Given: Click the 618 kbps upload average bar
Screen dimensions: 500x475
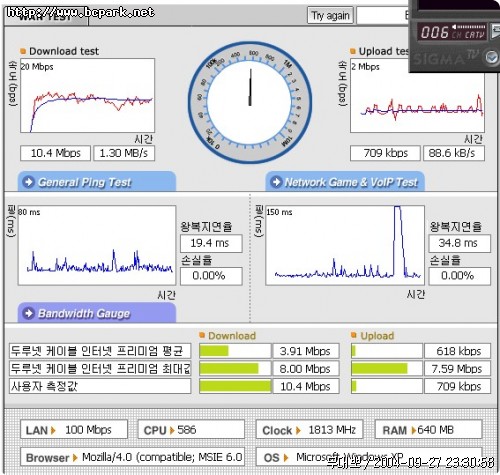Looking at the screenshot, I should [x=387, y=351].
